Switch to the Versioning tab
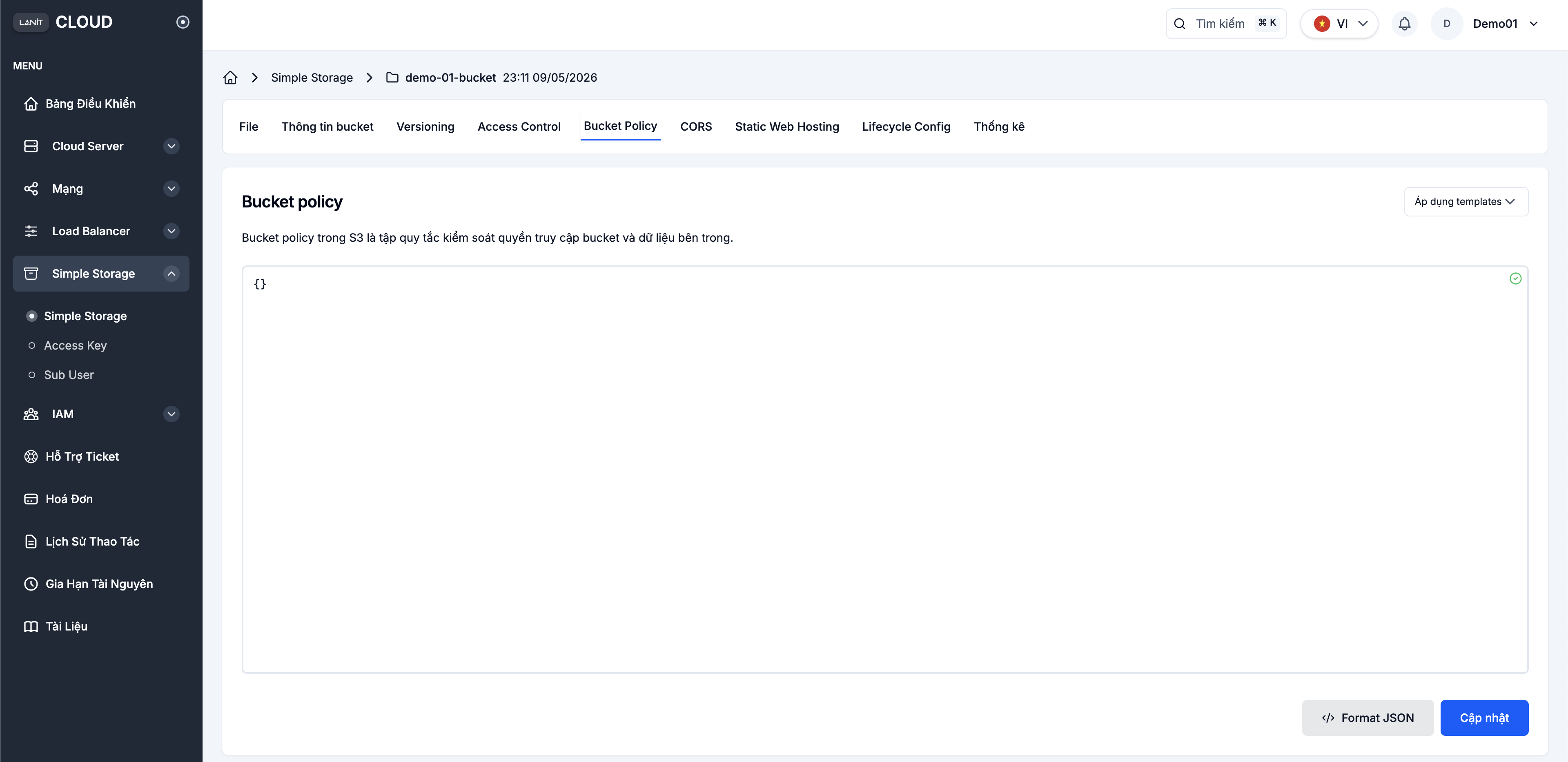 (x=425, y=127)
